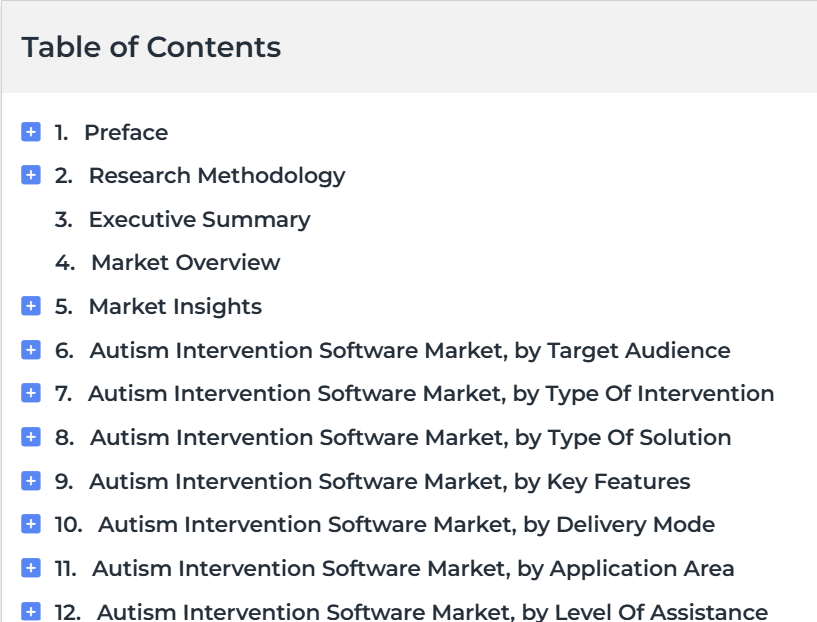Expand Research Methodology with its plus icon
The width and height of the screenshot is (817, 622).
point(31,175)
